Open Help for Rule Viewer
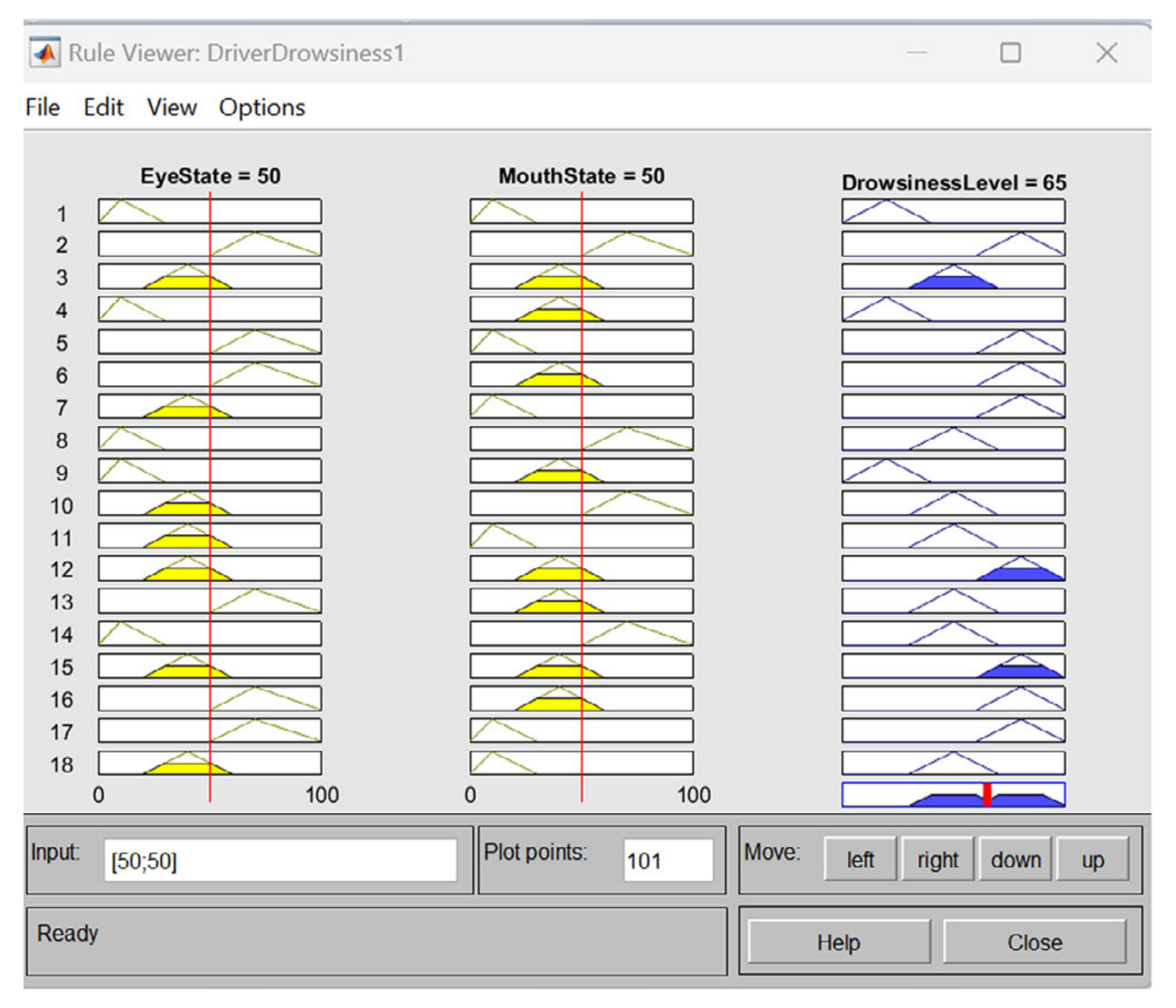This screenshot has width=1176, height=1008. (x=839, y=941)
